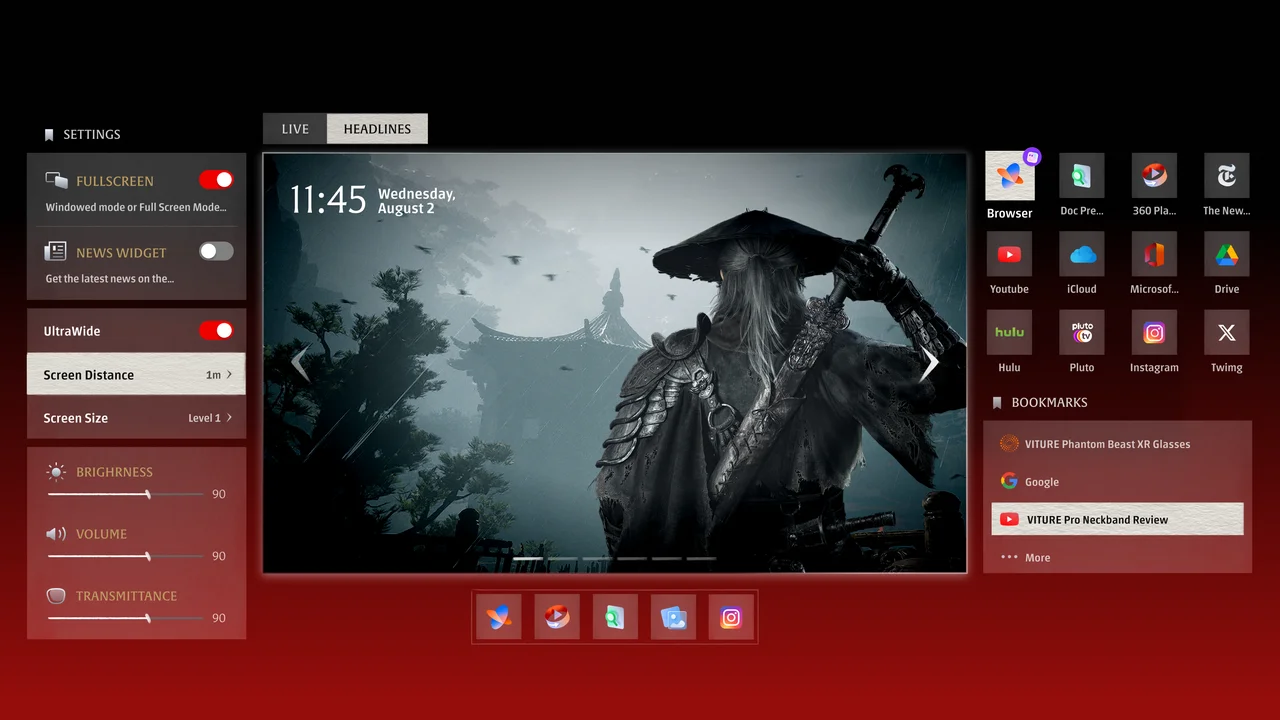The height and width of the screenshot is (720, 1280).
Task: Select the second carousel page indicator
Action: 563,558
